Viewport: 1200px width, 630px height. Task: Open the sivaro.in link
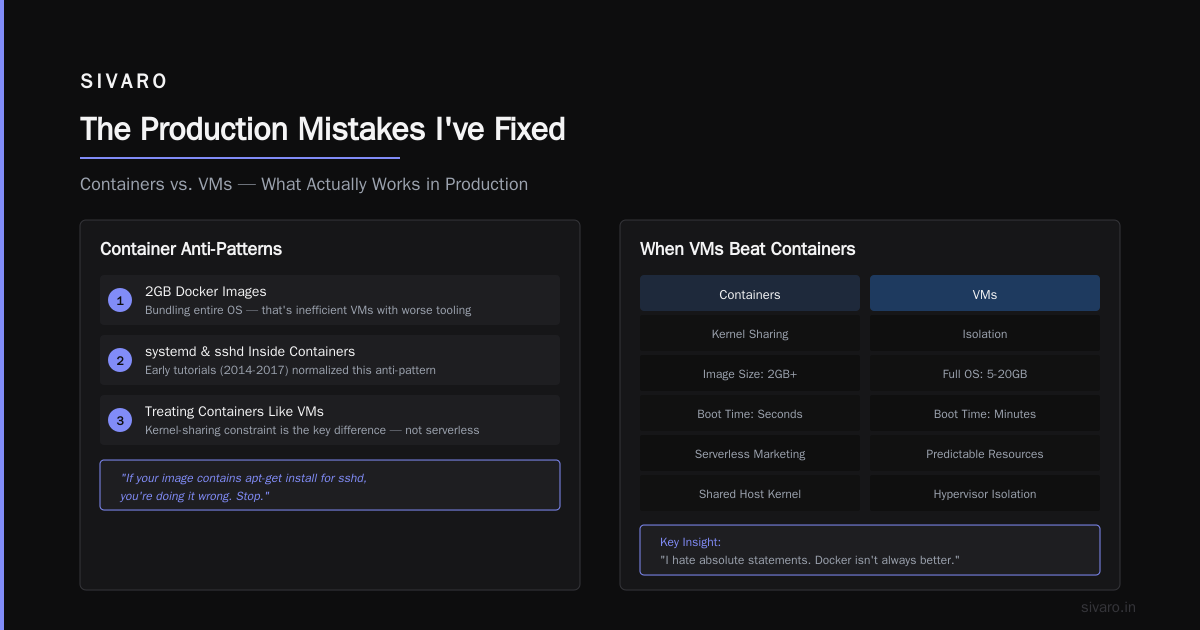[x=1108, y=607]
